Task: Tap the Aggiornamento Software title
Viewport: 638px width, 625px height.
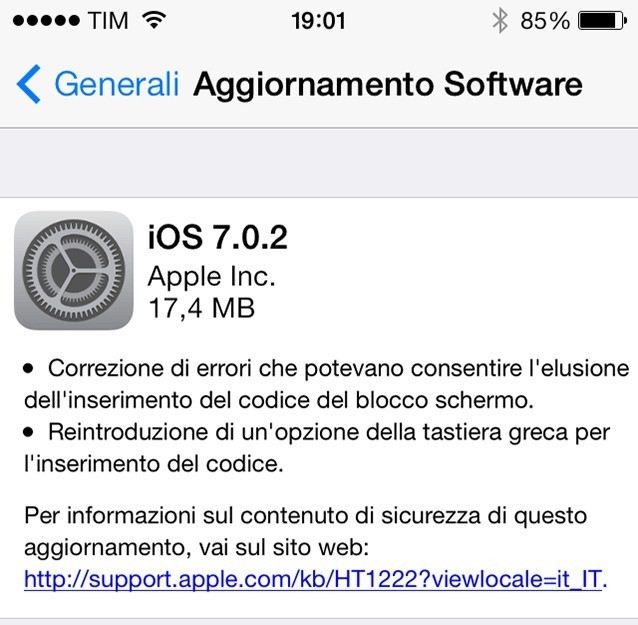Action: (388, 84)
